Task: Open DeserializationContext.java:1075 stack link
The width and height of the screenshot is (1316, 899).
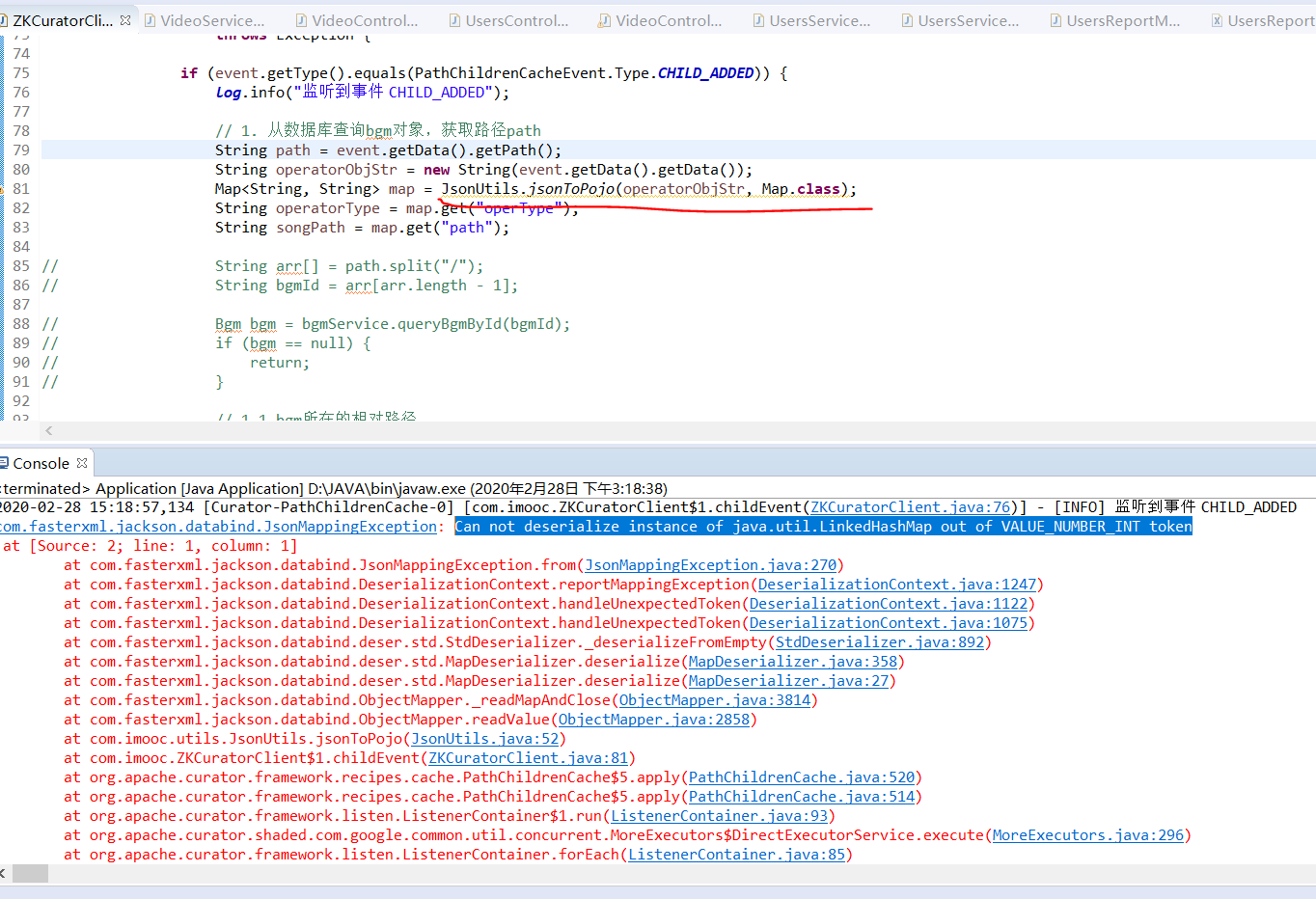Action: click(889, 623)
